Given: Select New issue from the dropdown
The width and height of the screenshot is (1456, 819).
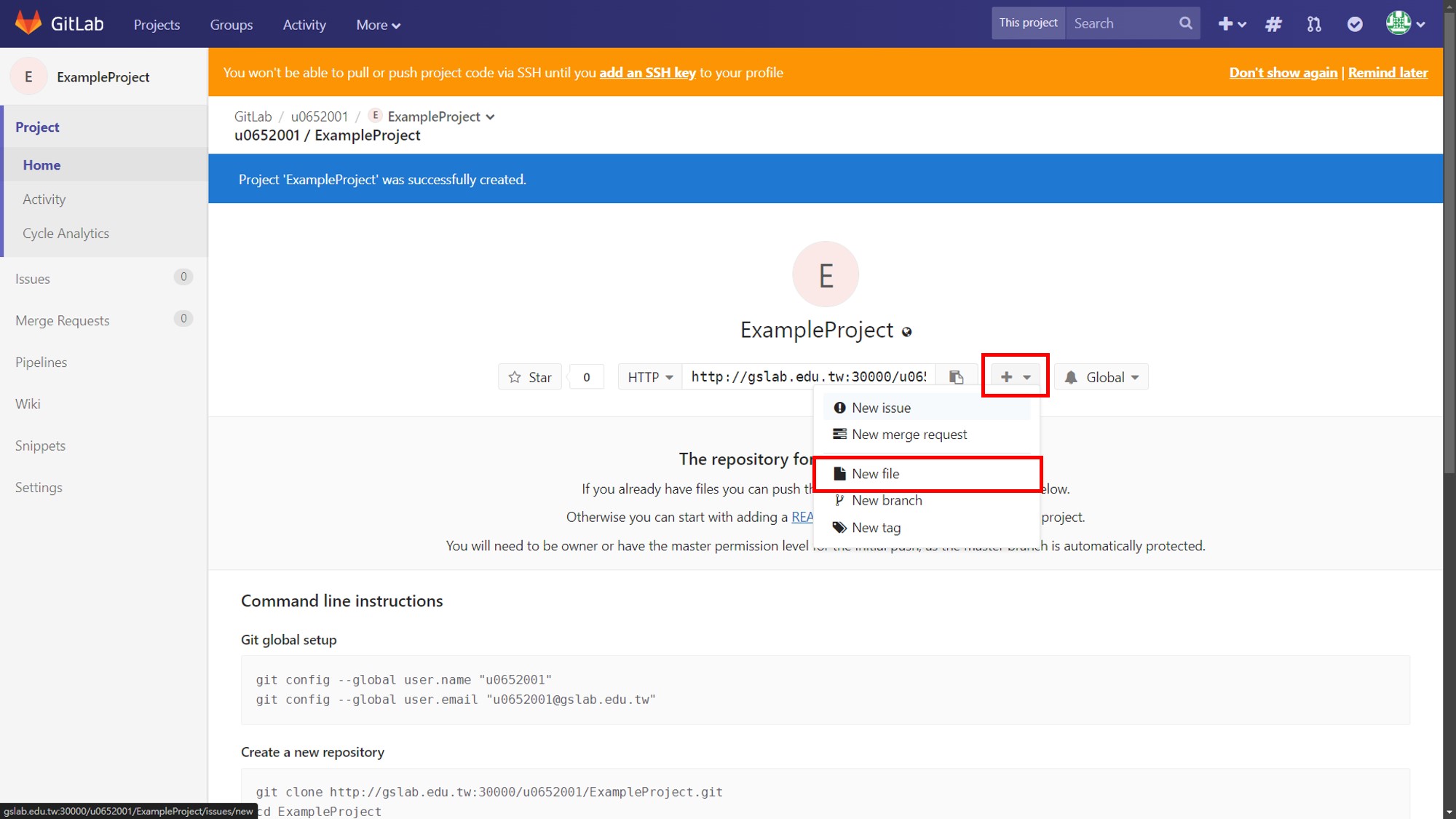Looking at the screenshot, I should (x=927, y=408).
